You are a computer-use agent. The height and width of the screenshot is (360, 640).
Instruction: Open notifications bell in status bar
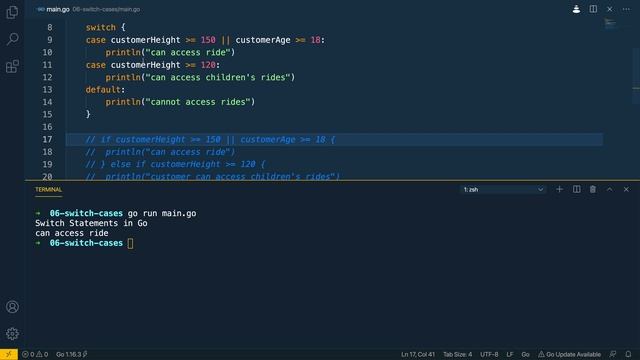tap(628, 354)
